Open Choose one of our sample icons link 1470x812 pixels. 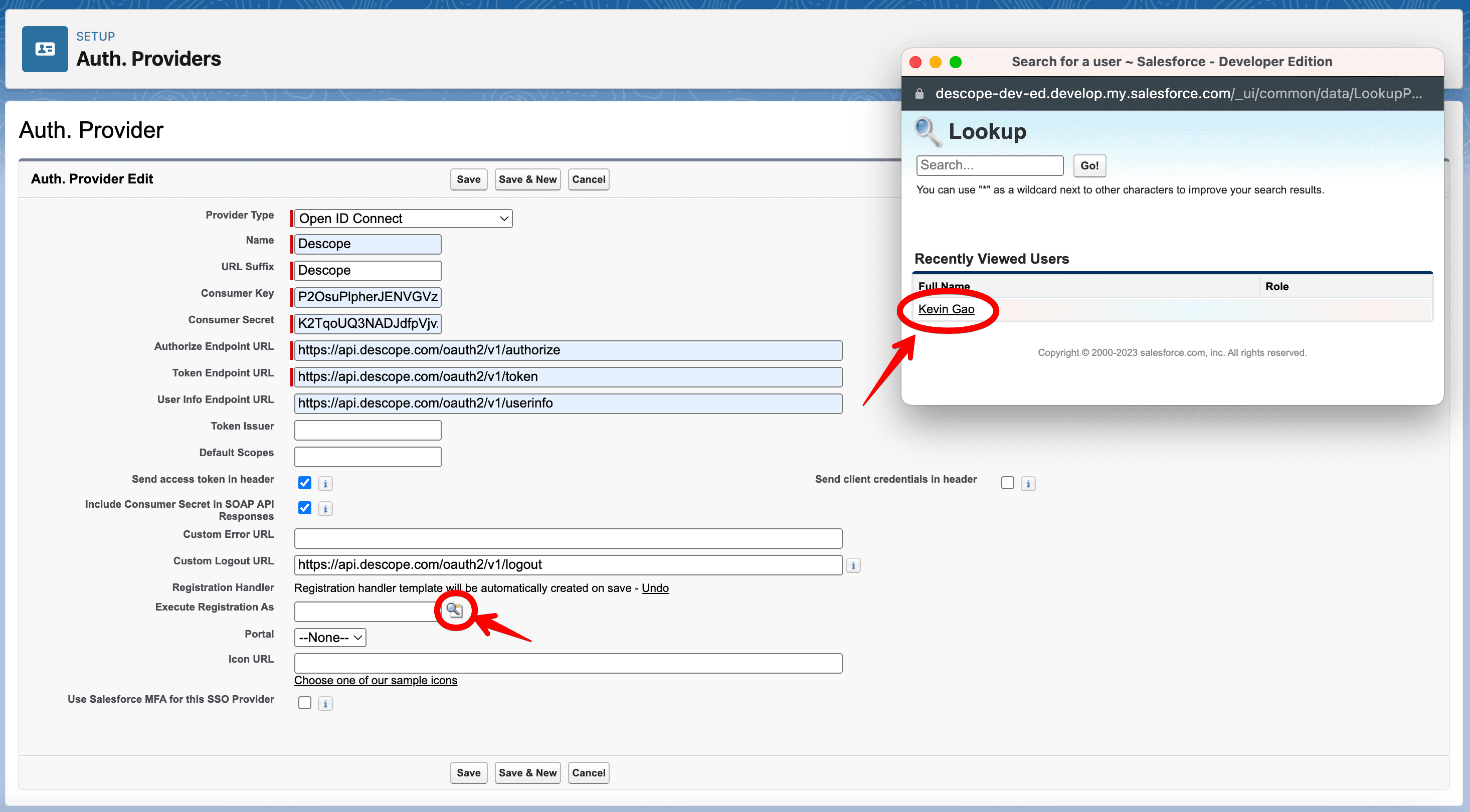[376, 680]
